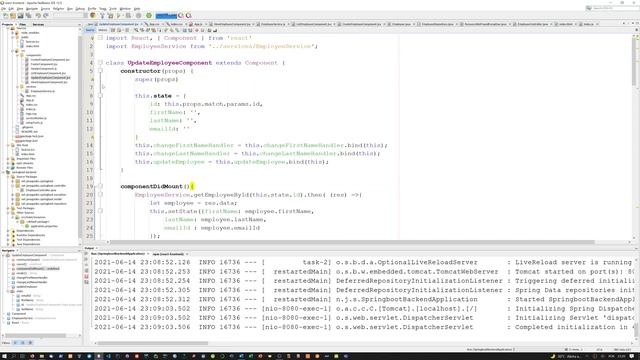Switch to the Files panel tab

(x=22, y=24)
